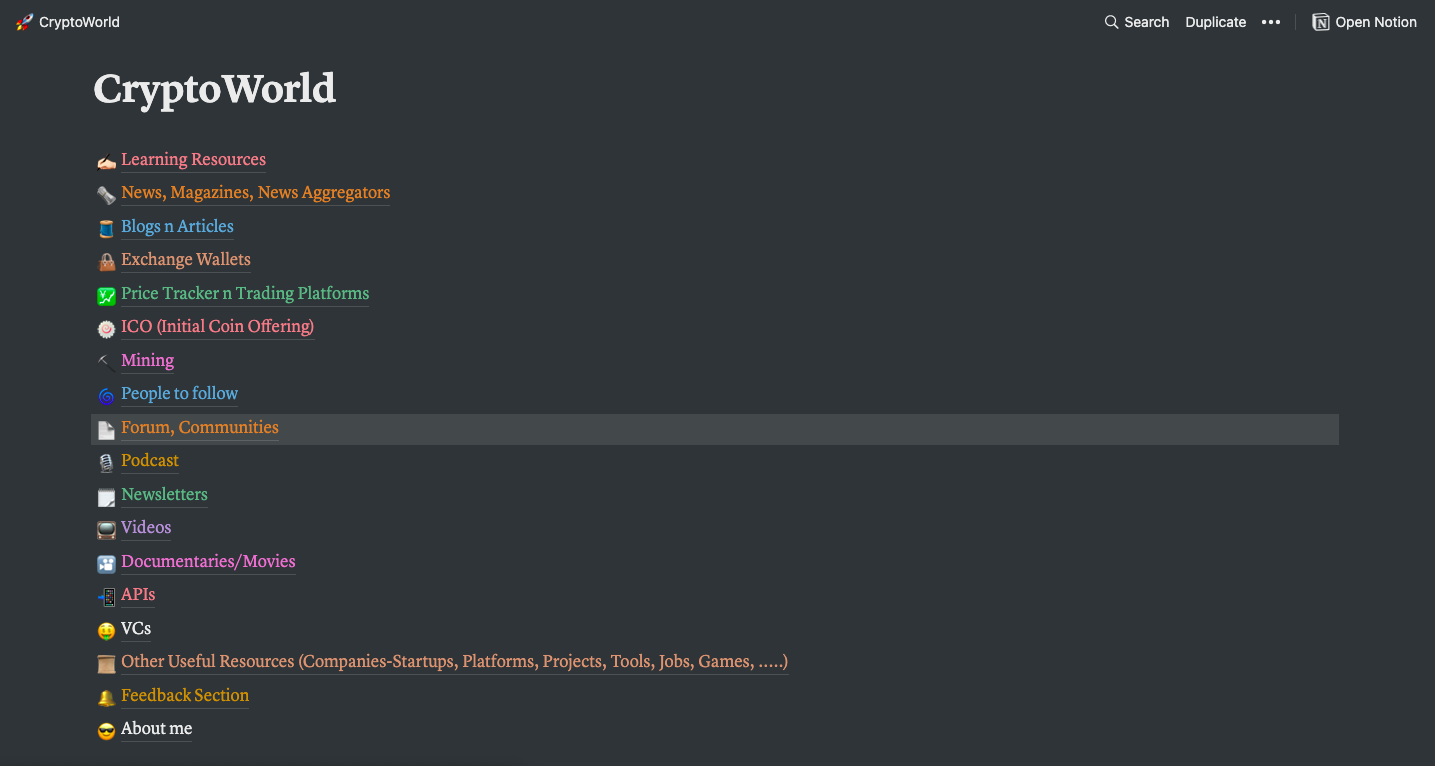Click the page icon beside Forum, Communities
This screenshot has height=766, width=1435.
point(106,429)
